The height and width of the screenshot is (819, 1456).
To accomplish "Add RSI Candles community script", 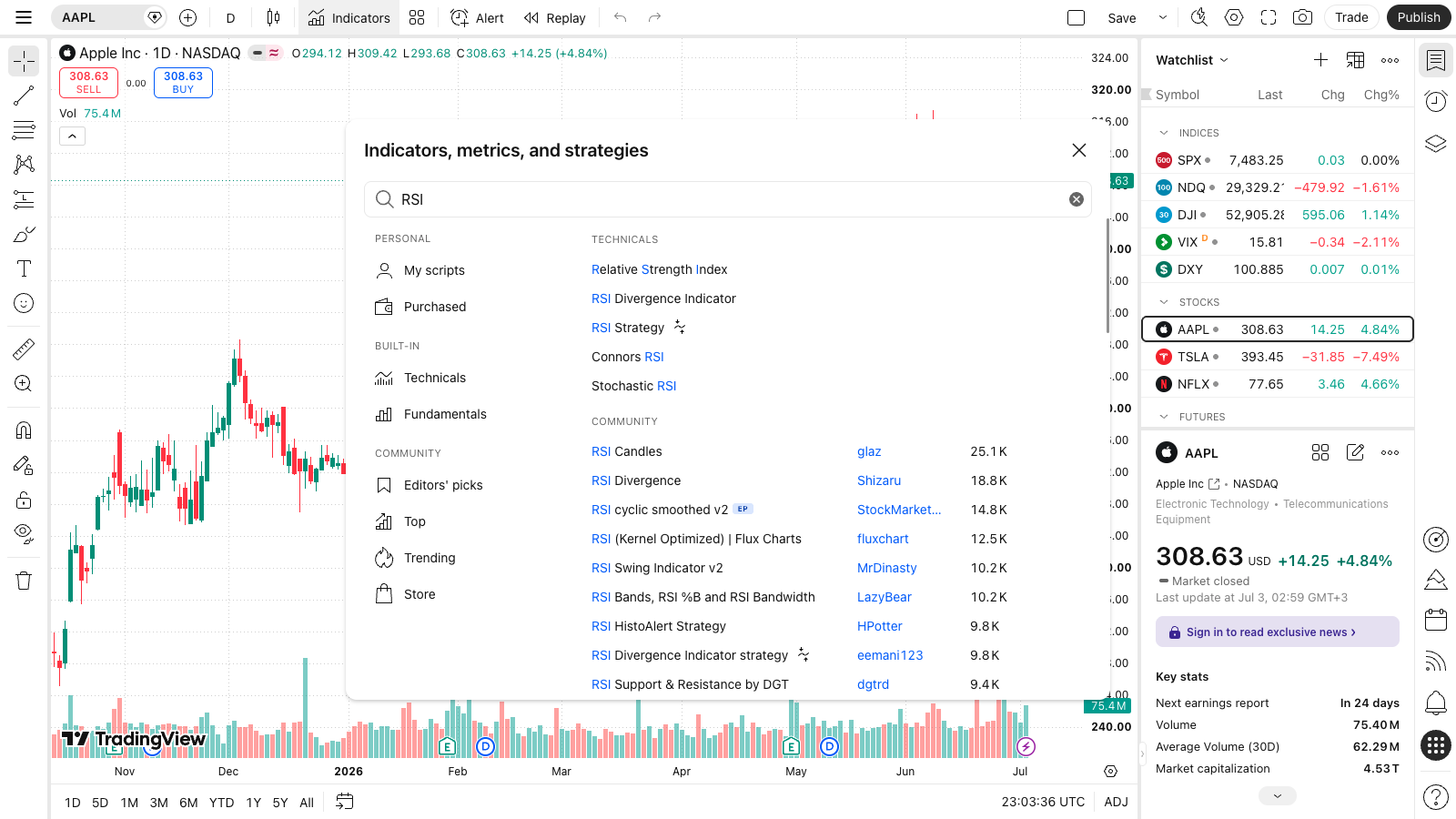I will click(627, 451).
